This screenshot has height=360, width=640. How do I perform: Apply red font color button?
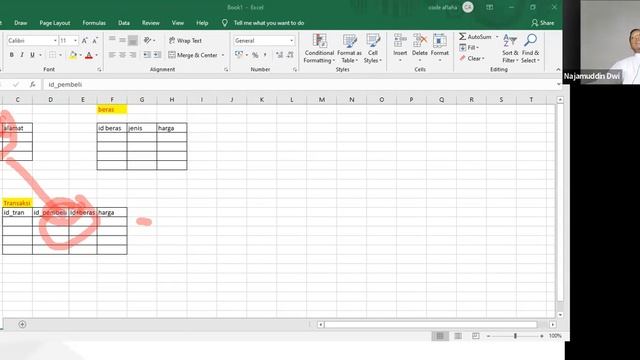[x=89, y=55]
